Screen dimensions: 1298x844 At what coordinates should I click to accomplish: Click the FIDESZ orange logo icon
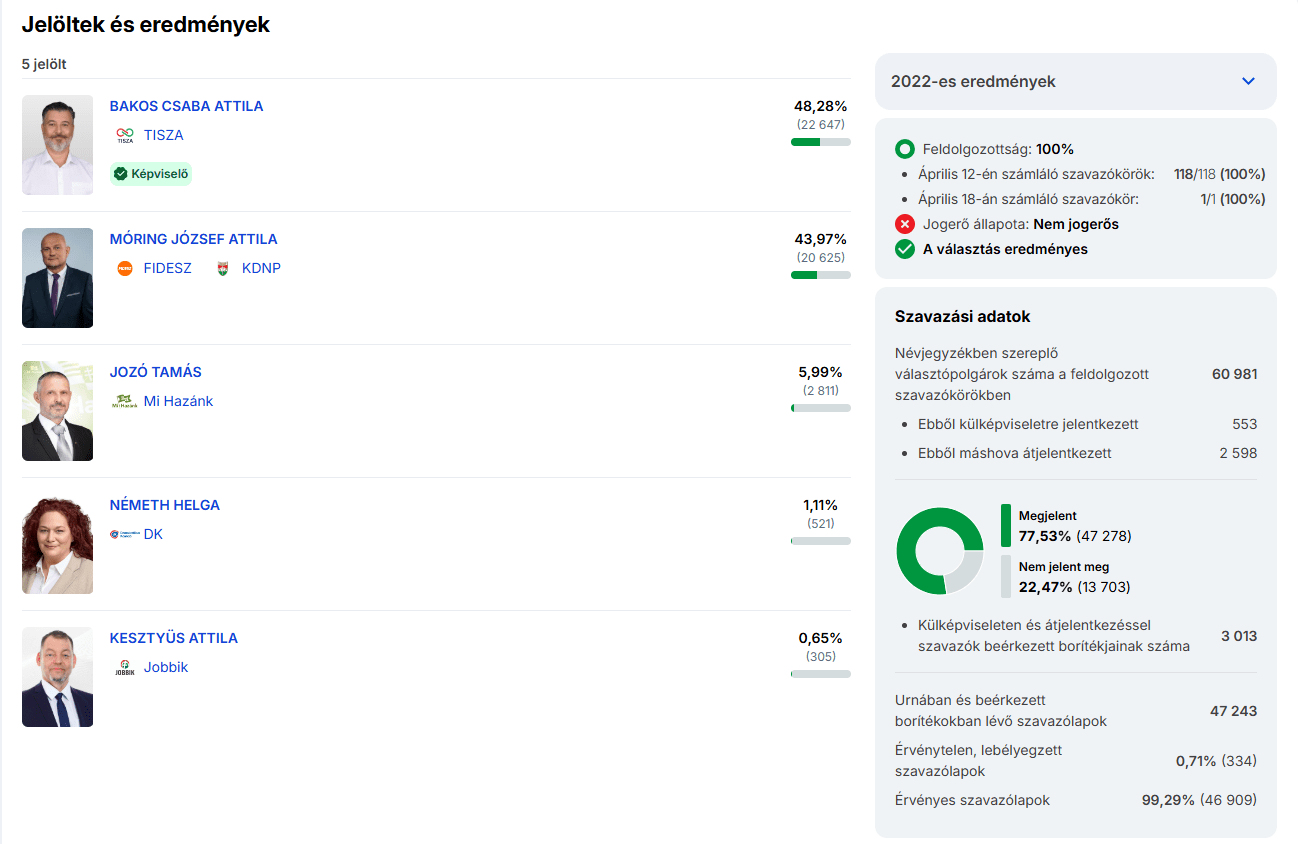click(x=124, y=269)
